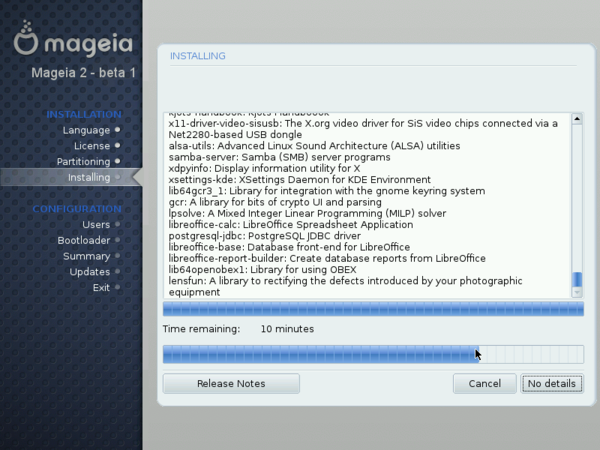This screenshot has width=600, height=450.
Task: Click the 'lensfun' package line
Action: pyautogui.click(x=346, y=287)
